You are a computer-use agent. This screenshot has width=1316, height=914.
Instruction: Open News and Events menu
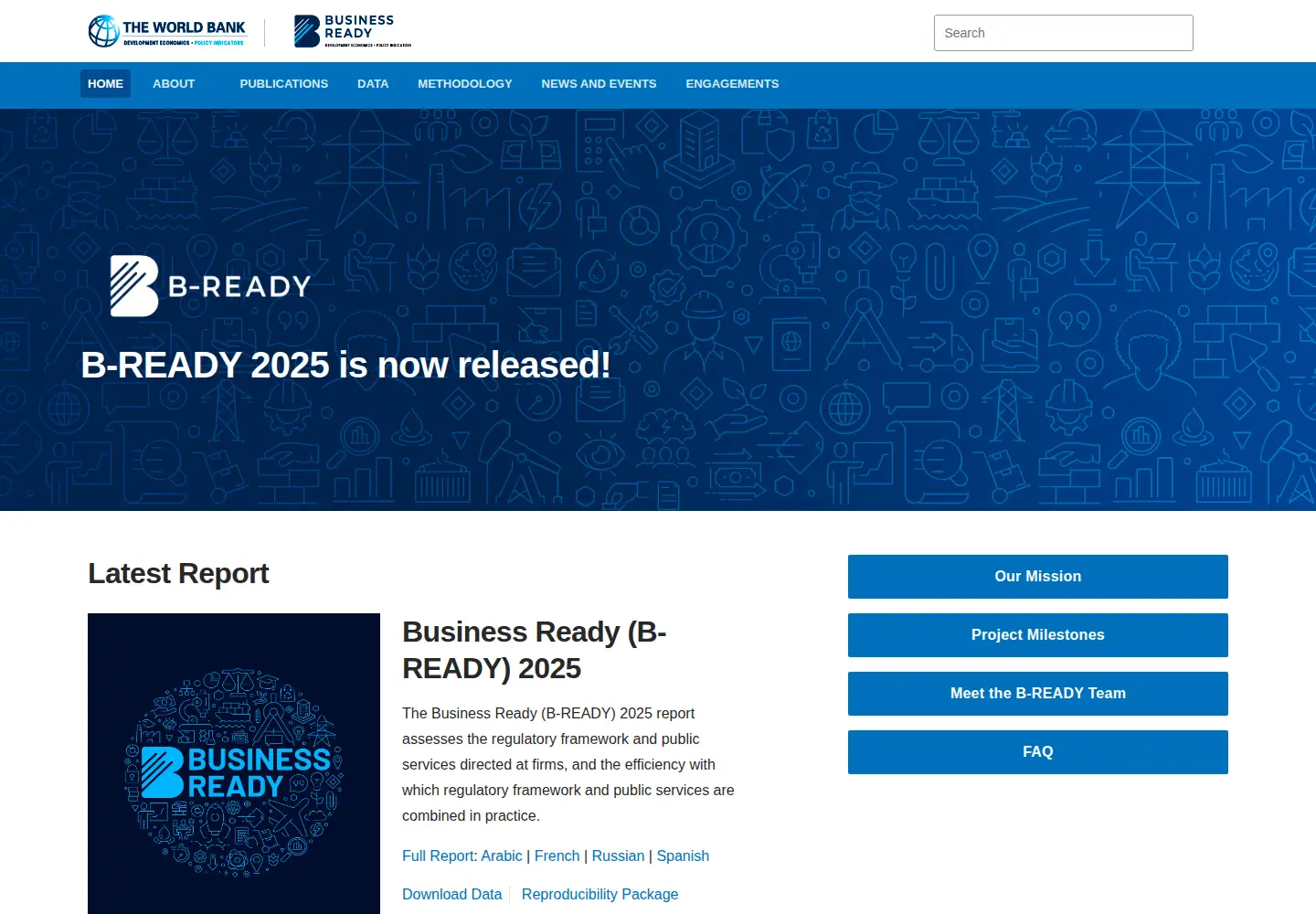599,83
